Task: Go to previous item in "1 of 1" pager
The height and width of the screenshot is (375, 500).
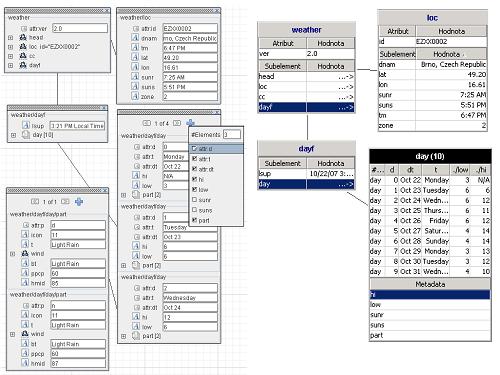Action: [x=35, y=202]
